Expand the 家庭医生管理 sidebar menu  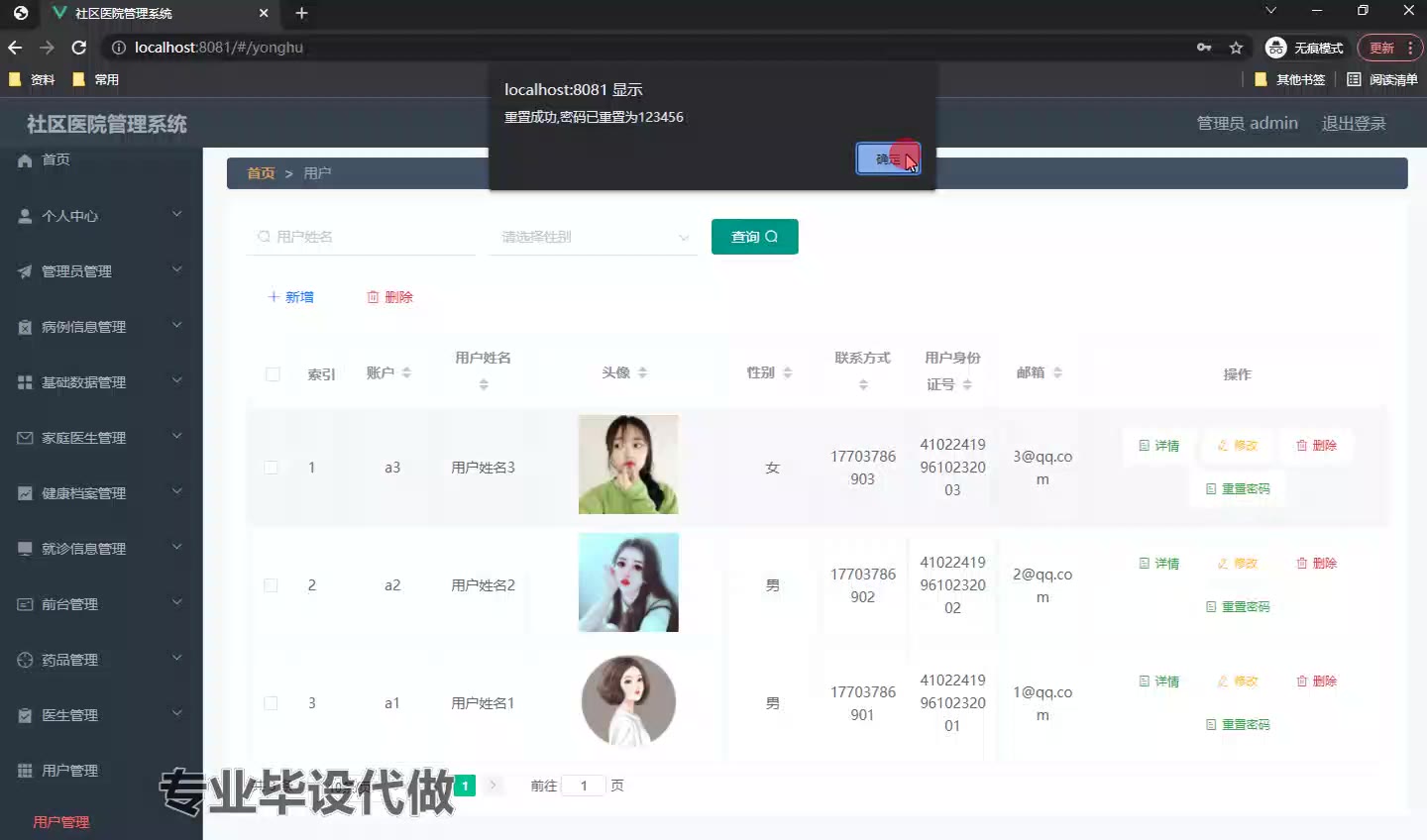click(x=176, y=437)
